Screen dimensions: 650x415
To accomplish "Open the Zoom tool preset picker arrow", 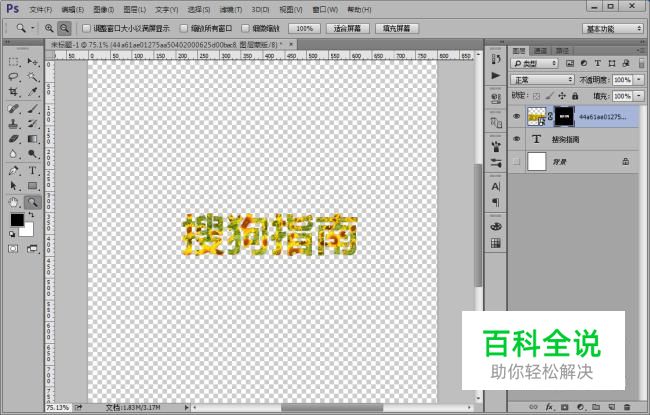I will point(32,28).
